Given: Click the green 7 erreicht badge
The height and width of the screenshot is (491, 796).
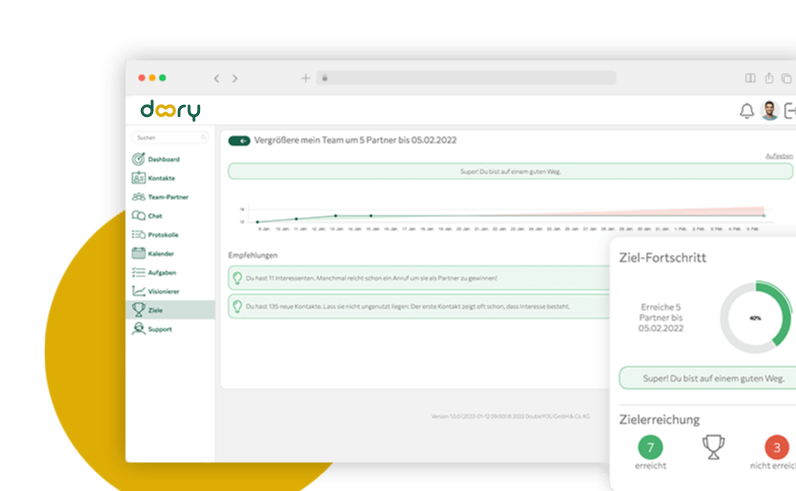Looking at the screenshot, I should click(650, 446).
